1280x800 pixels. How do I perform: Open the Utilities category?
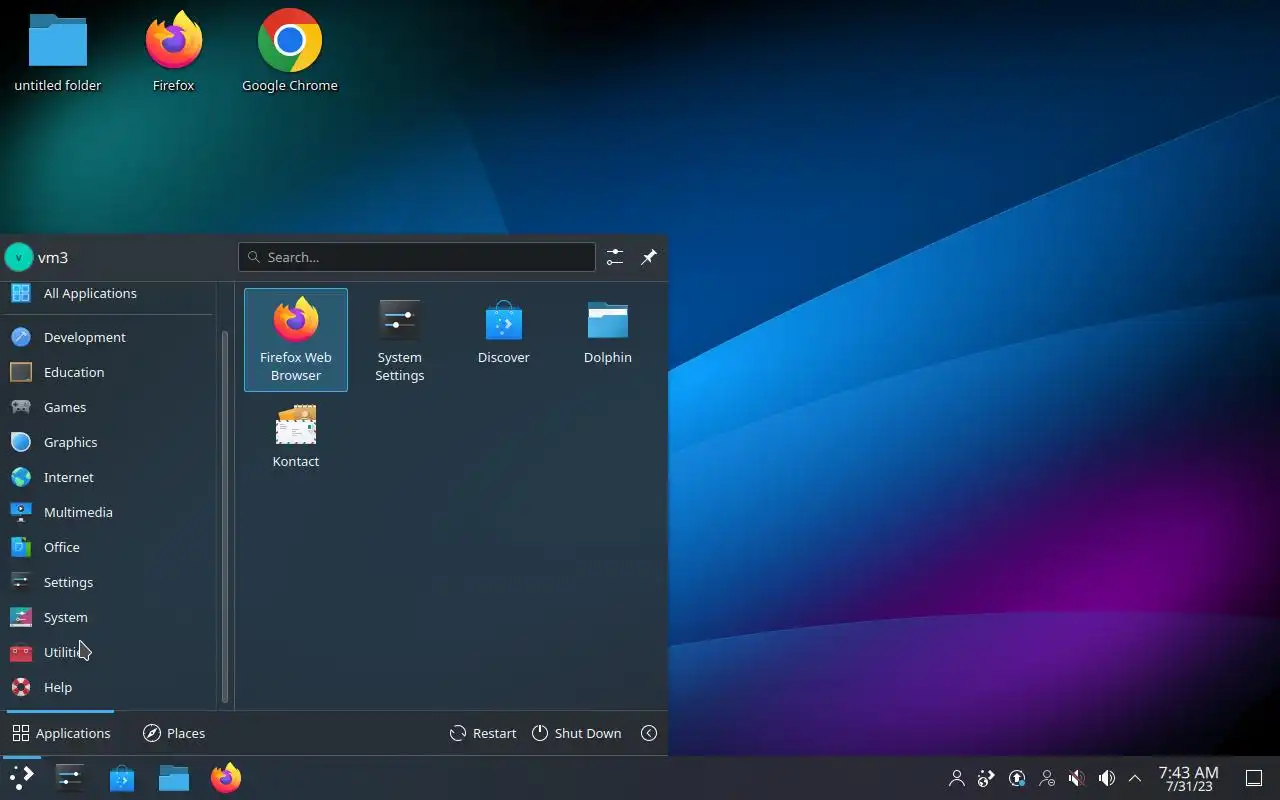(108, 652)
